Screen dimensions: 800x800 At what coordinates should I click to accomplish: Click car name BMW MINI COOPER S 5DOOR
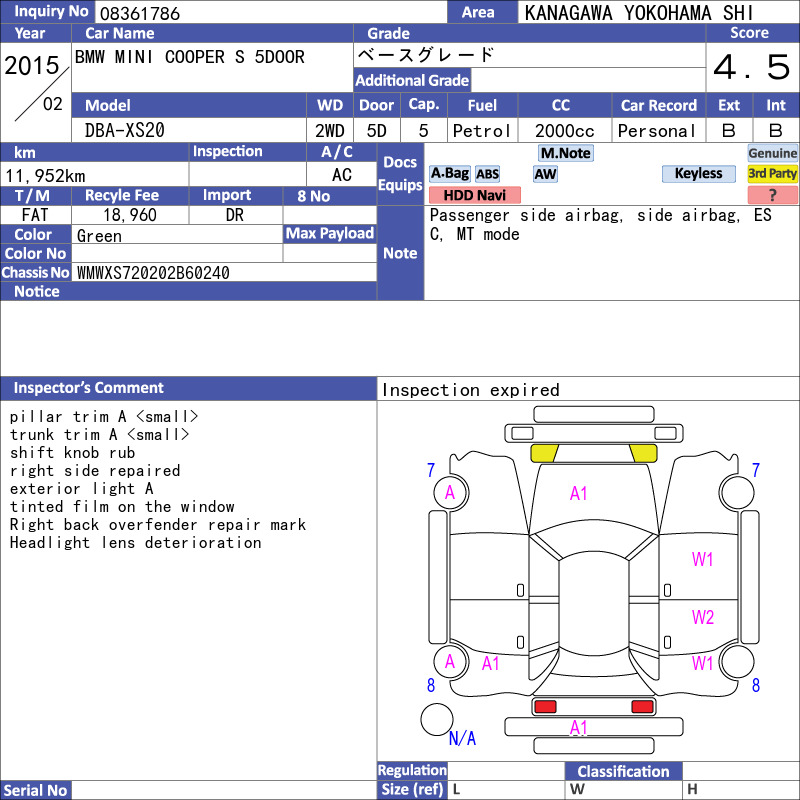point(190,57)
